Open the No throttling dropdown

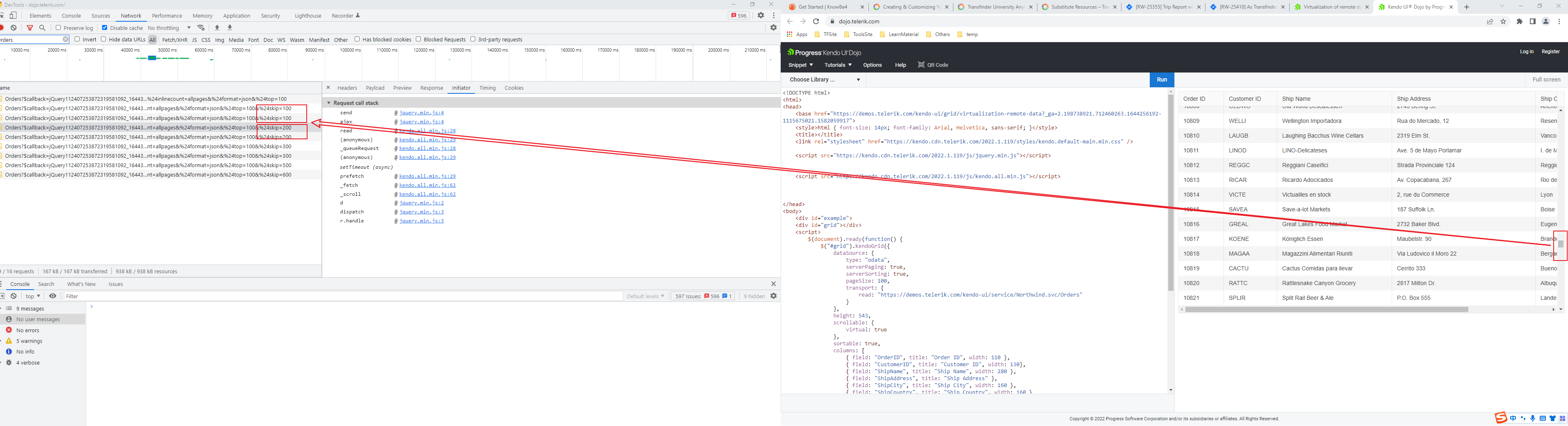pos(169,28)
